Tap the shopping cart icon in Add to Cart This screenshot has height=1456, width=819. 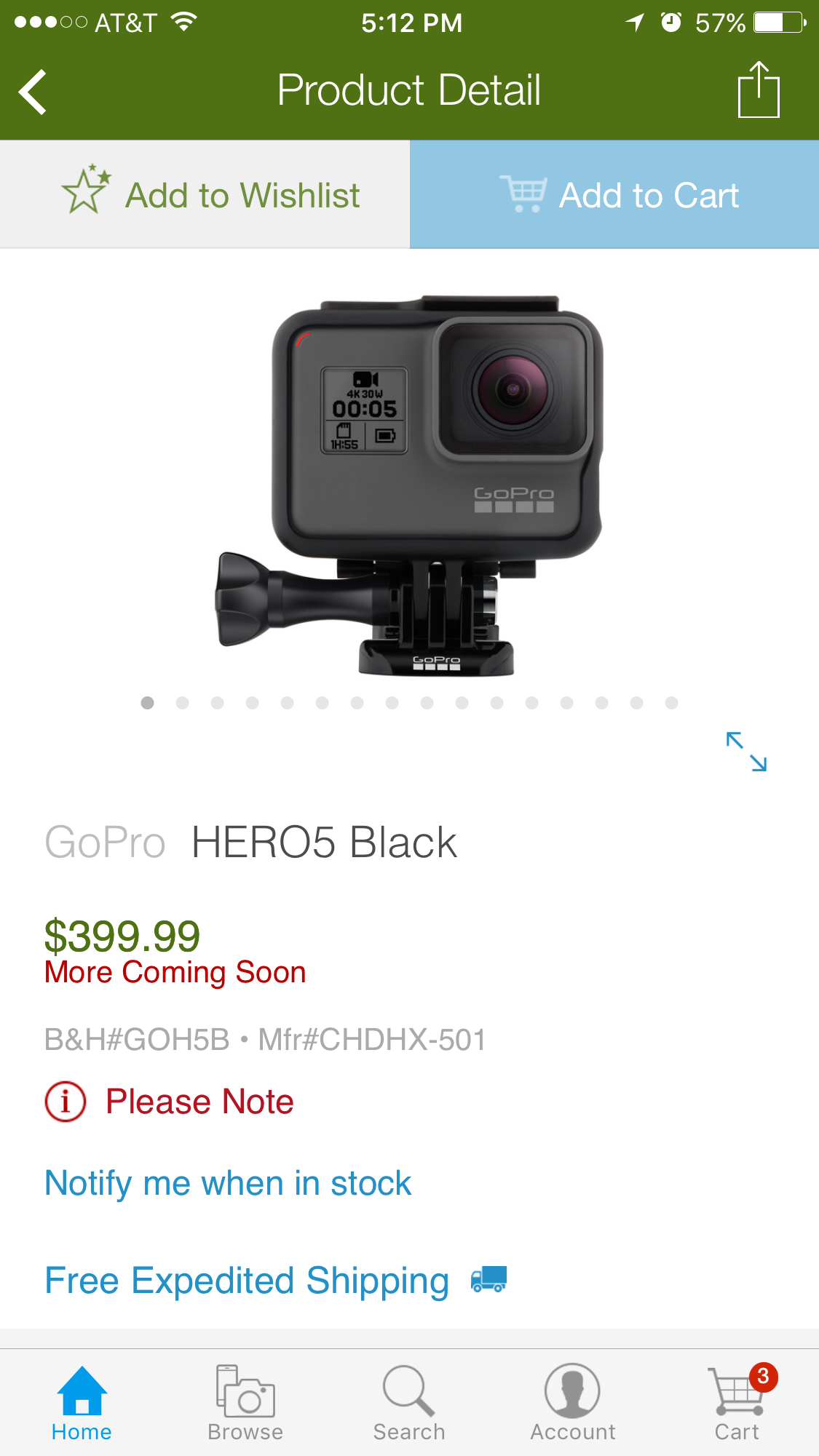click(523, 194)
